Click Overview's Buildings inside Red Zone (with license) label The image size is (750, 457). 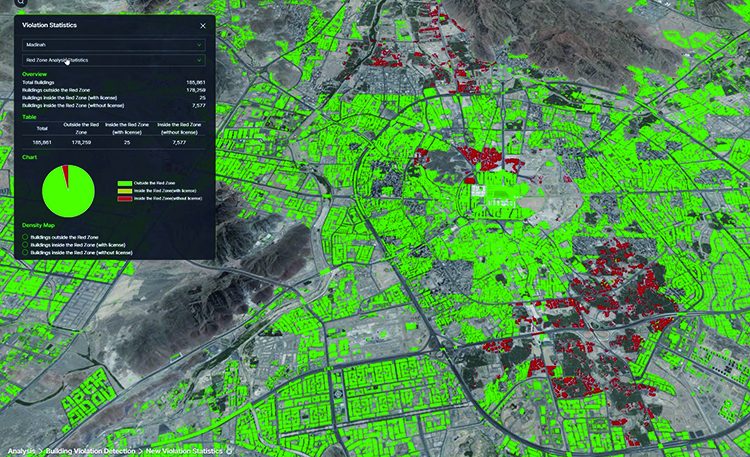[69, 98]
